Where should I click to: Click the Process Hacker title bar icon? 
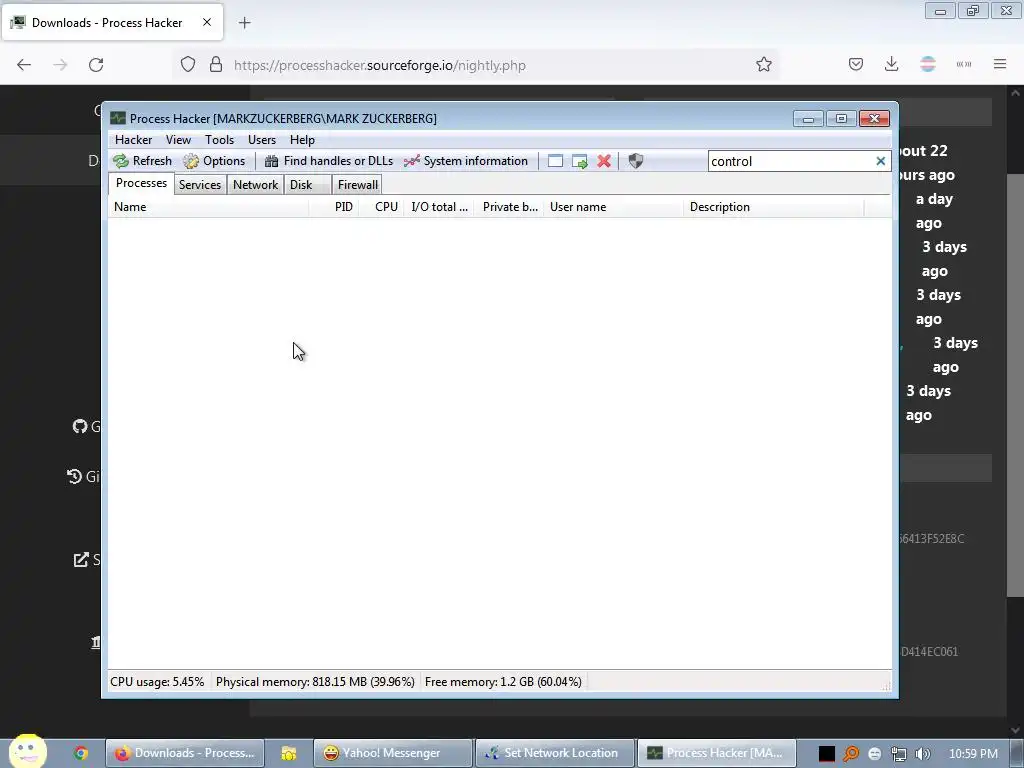[118, 118]
